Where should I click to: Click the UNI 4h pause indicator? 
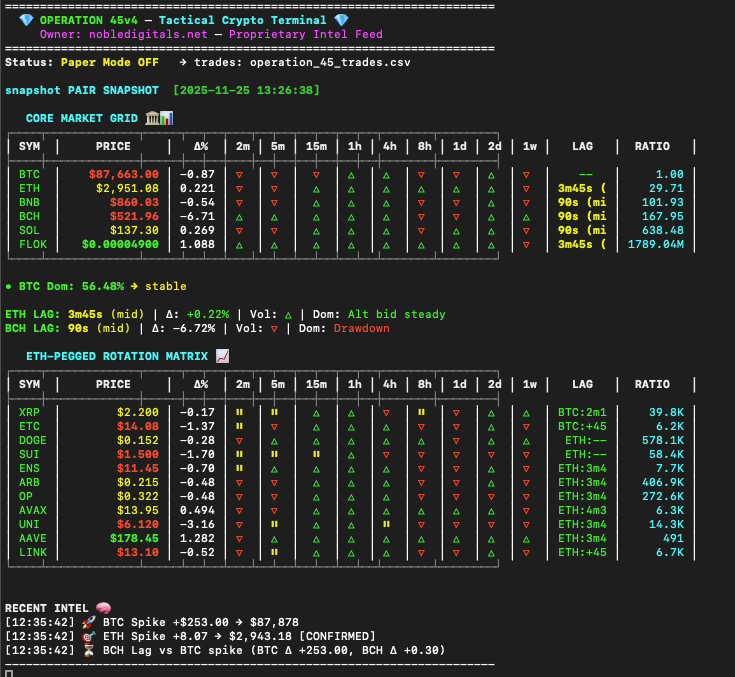tap(386, 524)
